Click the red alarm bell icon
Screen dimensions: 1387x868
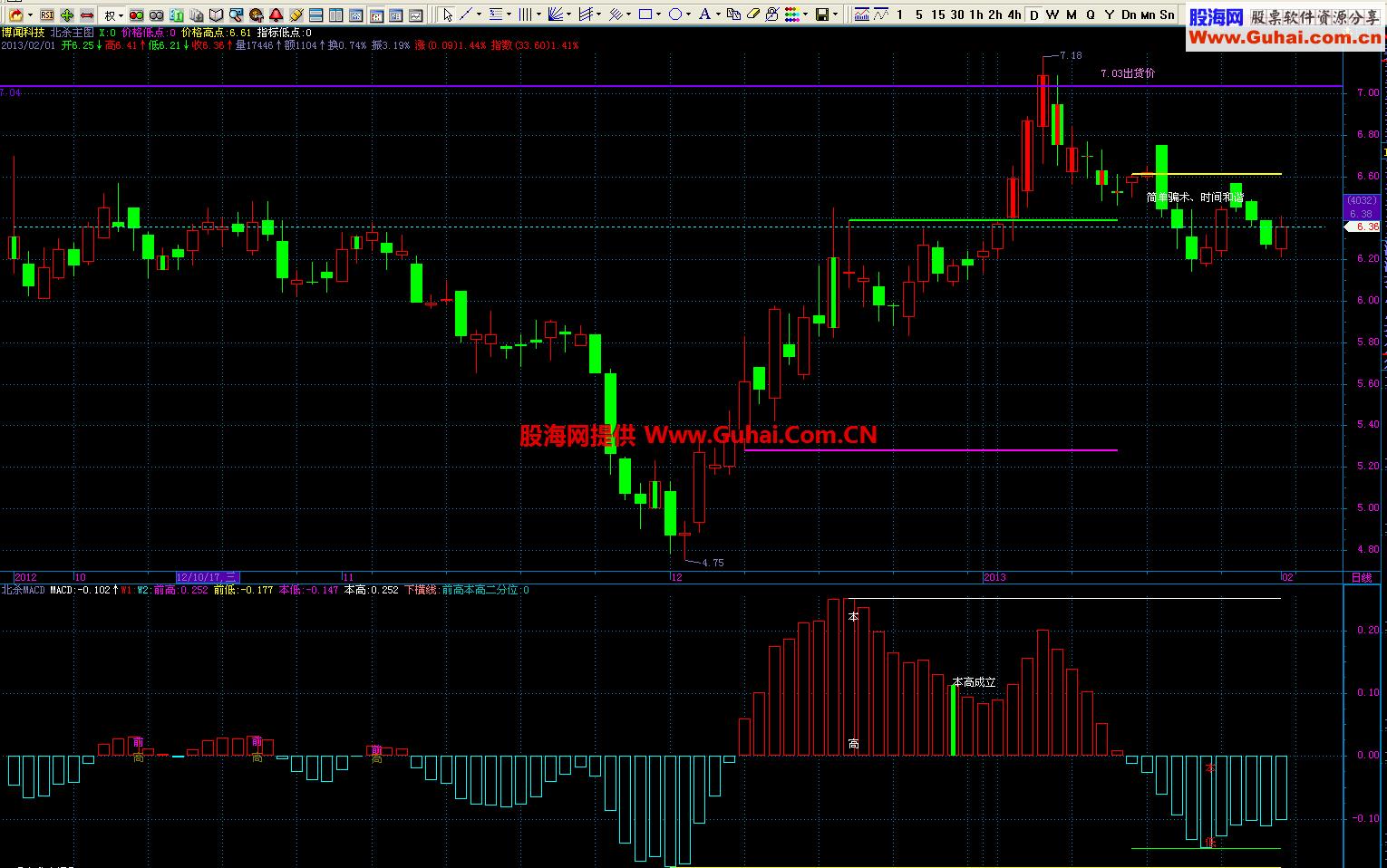click(276, 14)
